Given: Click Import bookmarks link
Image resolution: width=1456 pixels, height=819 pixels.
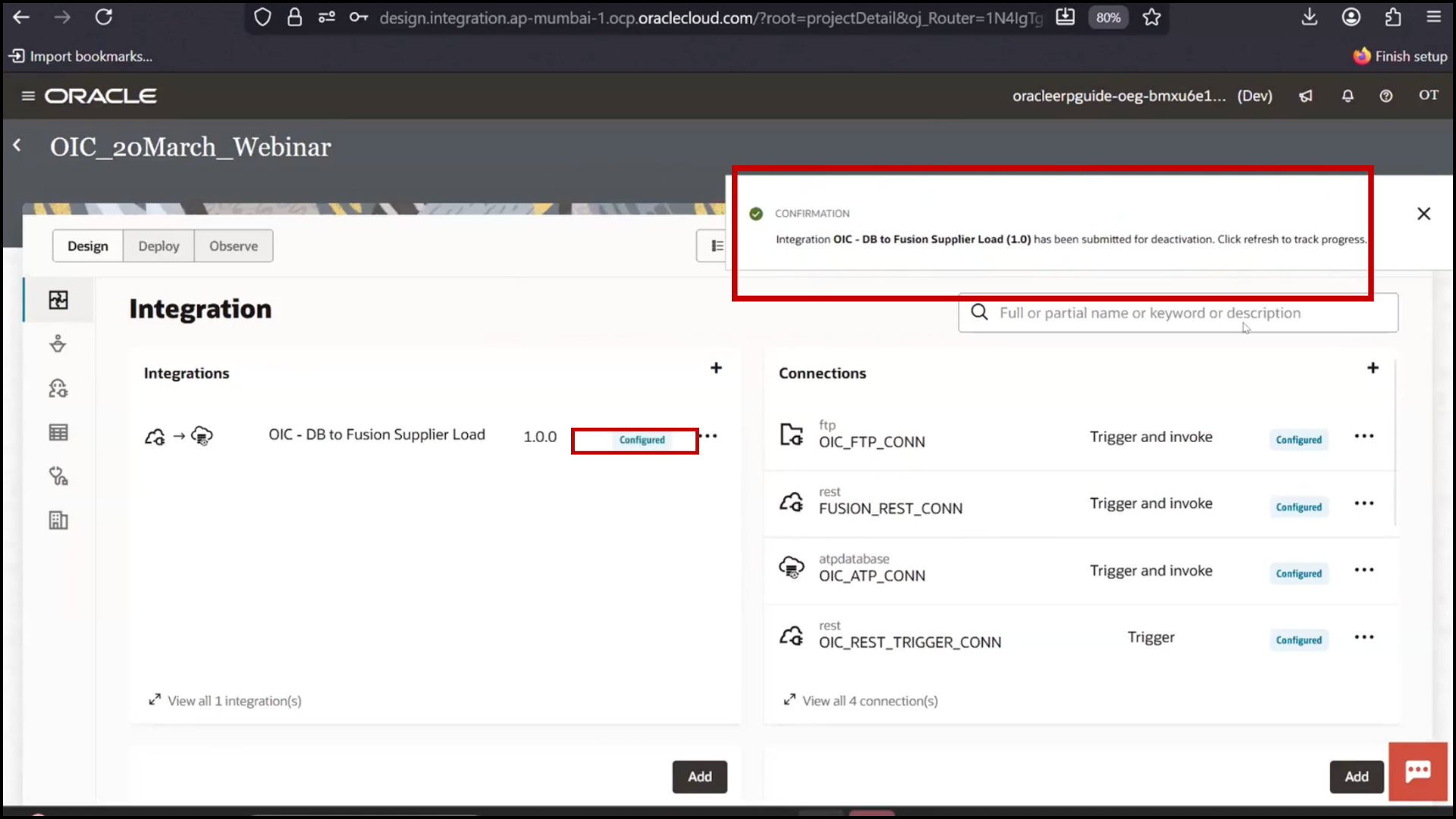Looking at the screenshot, I should coord(80,56).
